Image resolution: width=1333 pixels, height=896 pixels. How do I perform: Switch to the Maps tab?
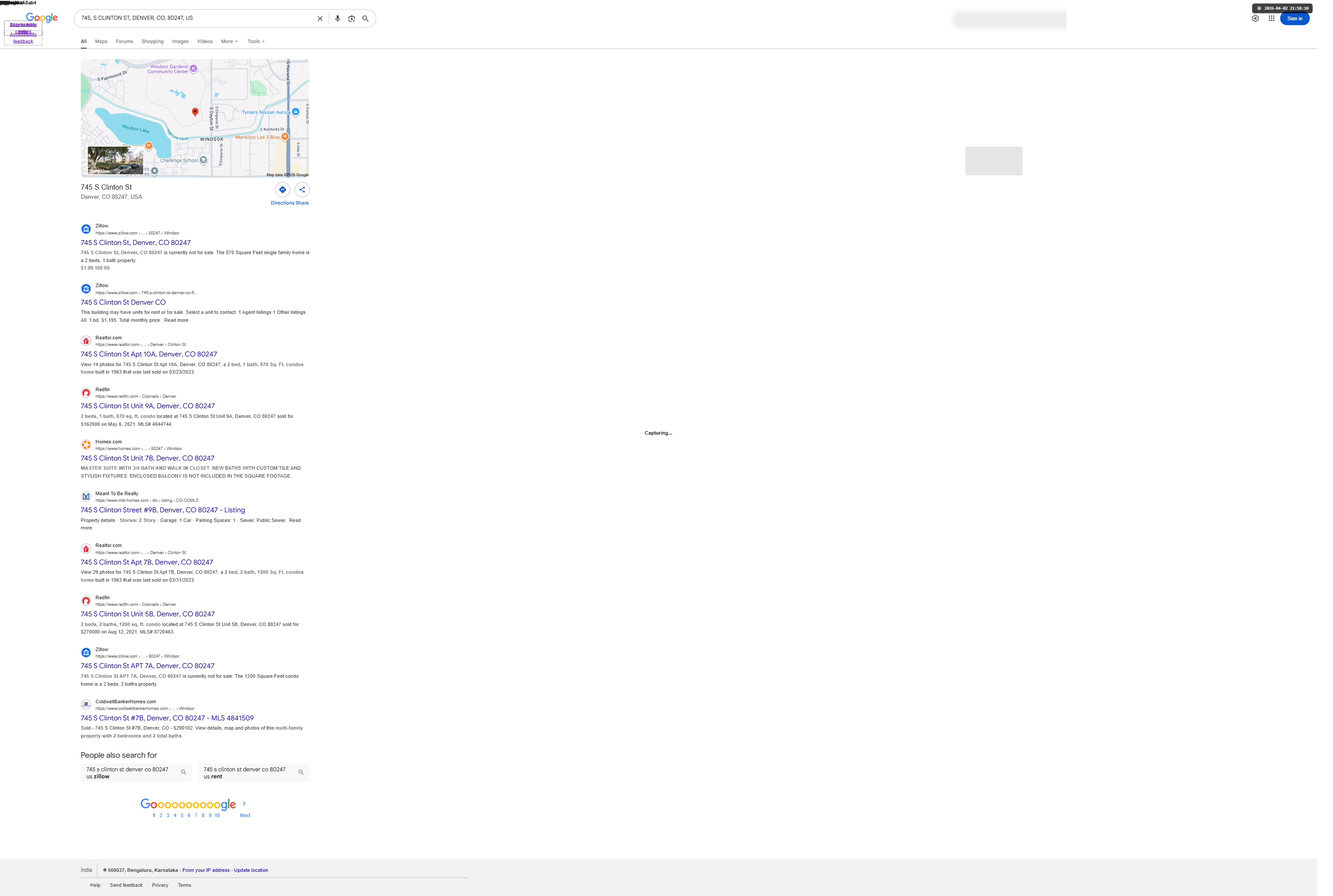click(x=101, y=42)
